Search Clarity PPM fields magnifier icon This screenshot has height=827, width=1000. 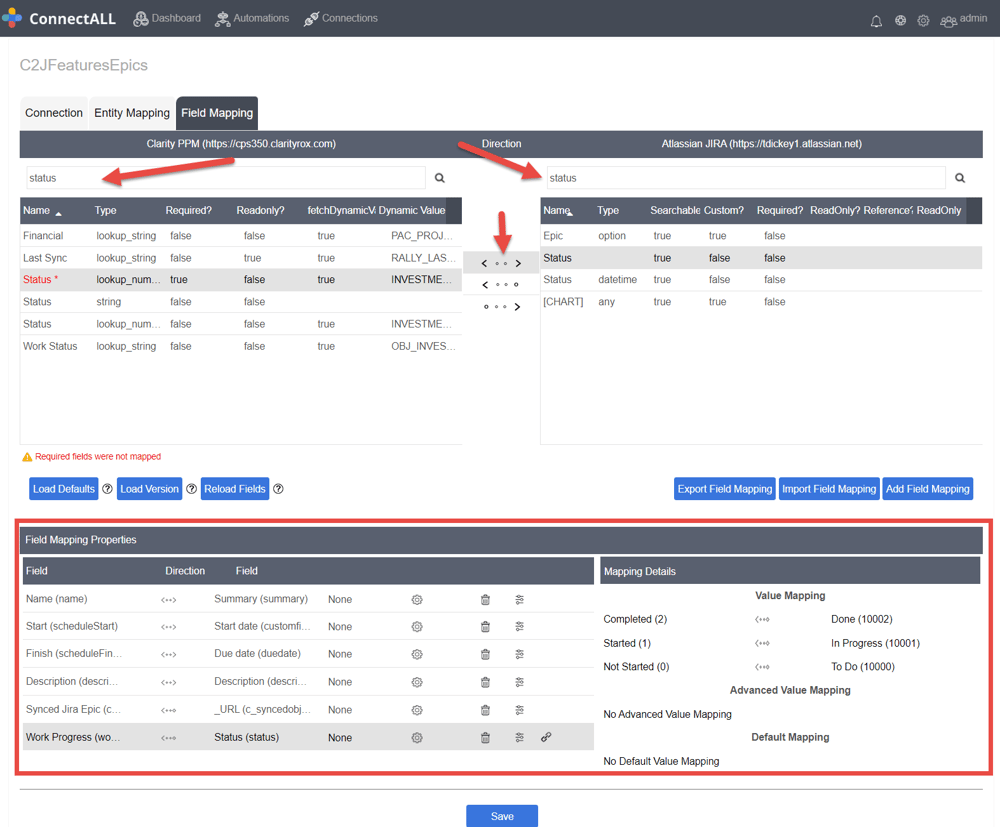pyautogui.click(x=439, y=178)
